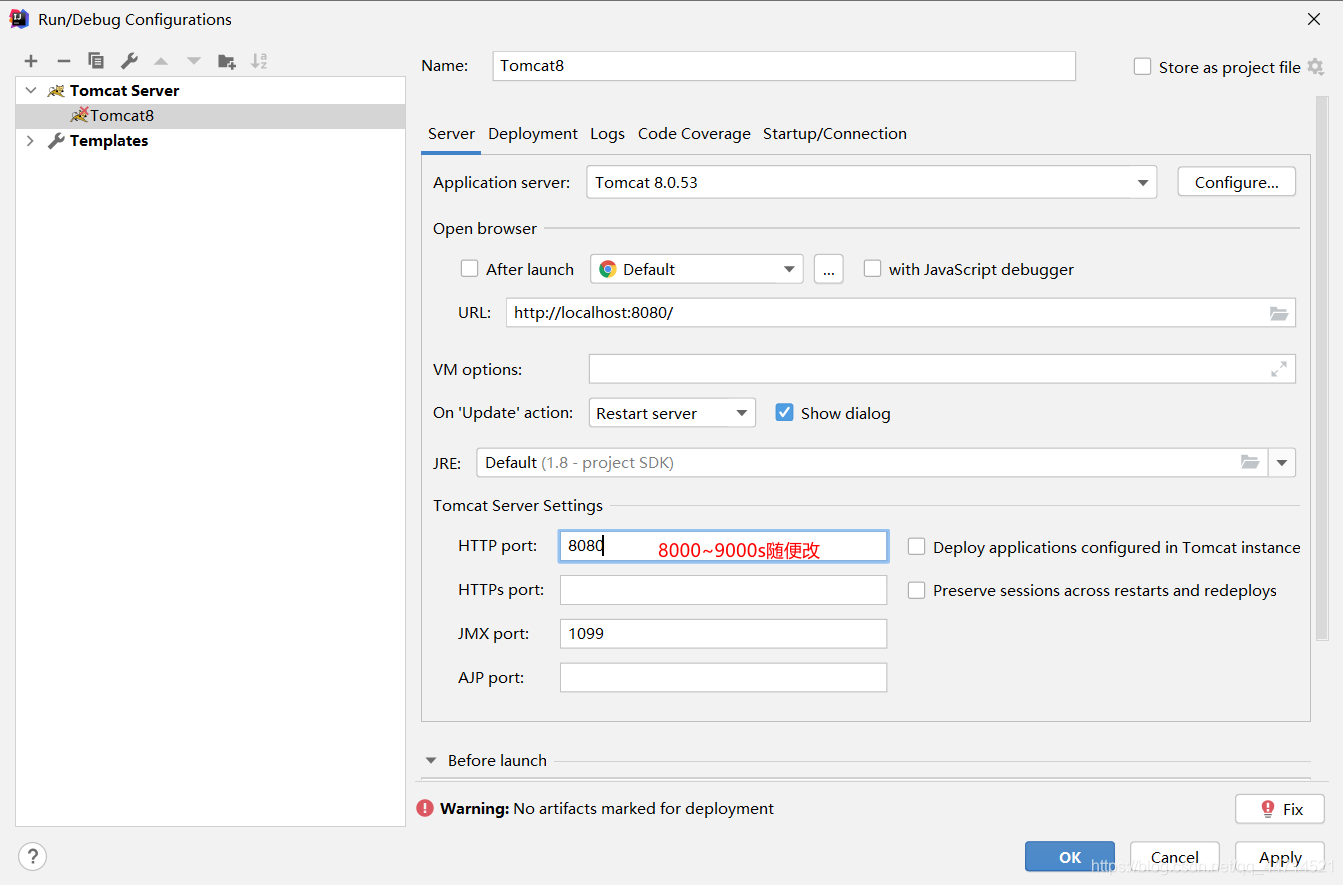The height and width of the screenshot is (885, 1343).
Task: Enable Preserve sessions across restarts and redeploys
Action: tap(916, 591)
